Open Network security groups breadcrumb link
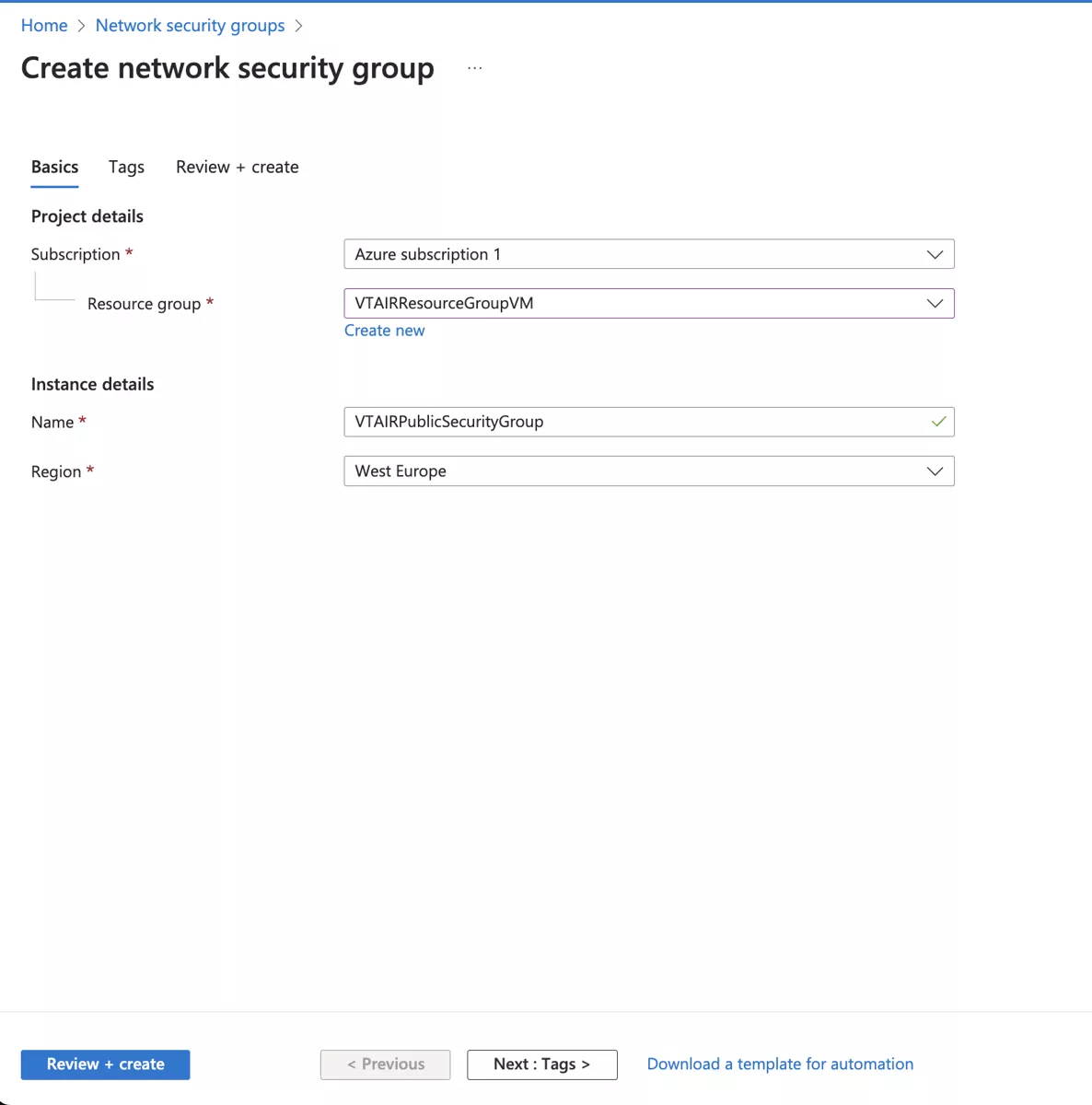The width and height of the screenshot is (1092, 1105). (x=190, y=25)
